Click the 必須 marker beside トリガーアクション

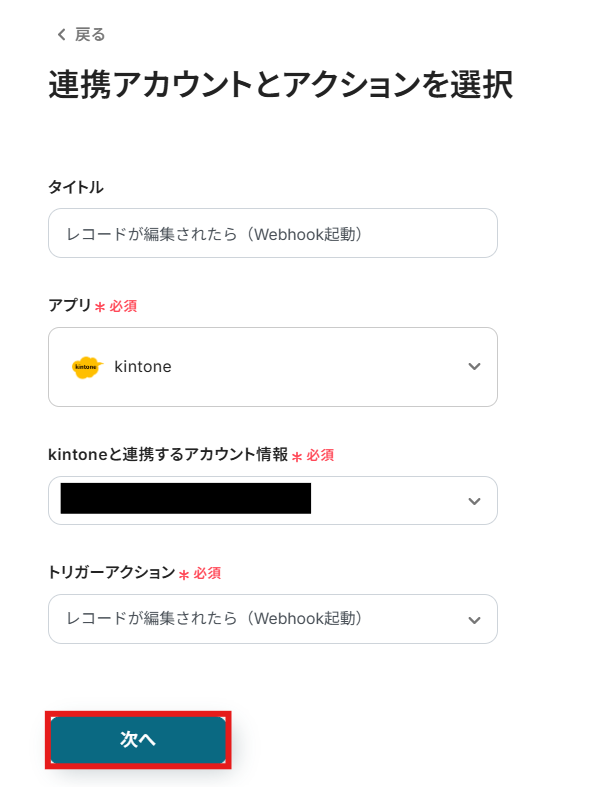(x=207, y=574)
